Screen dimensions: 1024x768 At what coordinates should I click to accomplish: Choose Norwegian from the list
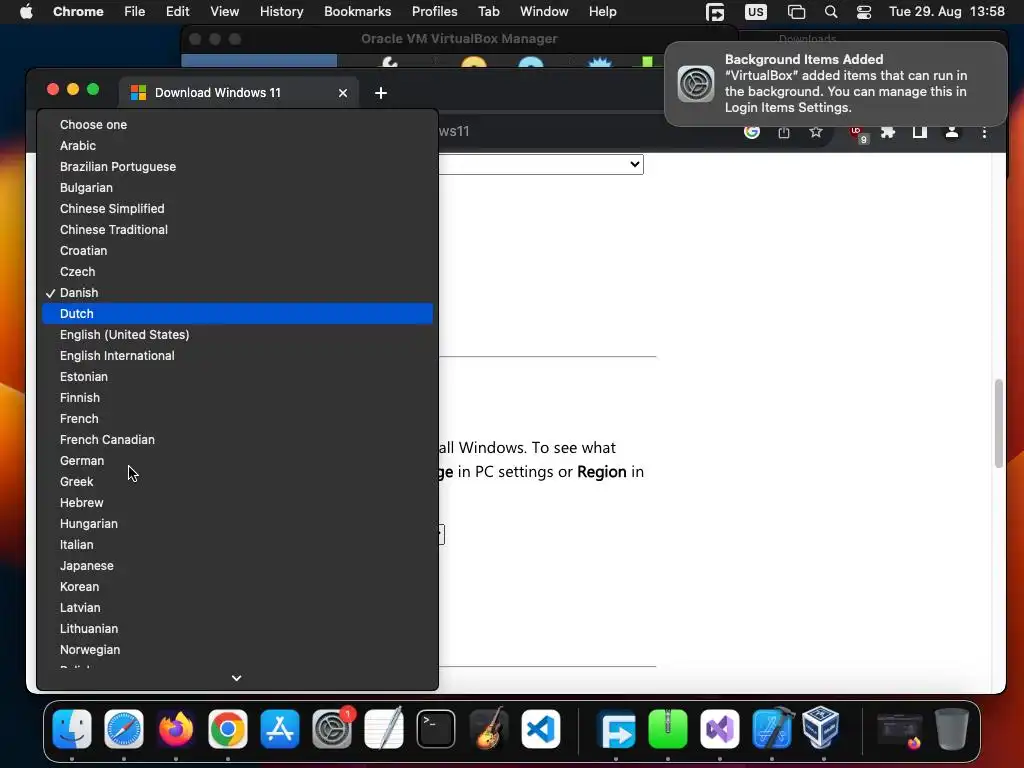tap(237, 650)
